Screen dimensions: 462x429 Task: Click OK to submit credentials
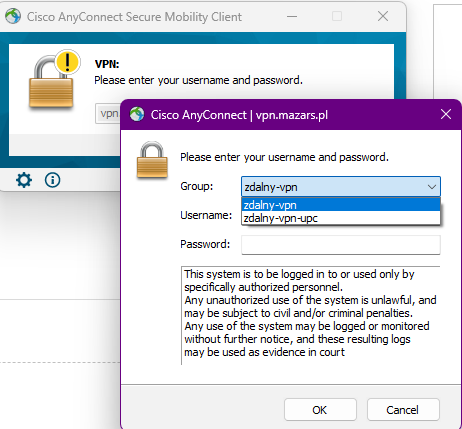(x=320, y=410)
